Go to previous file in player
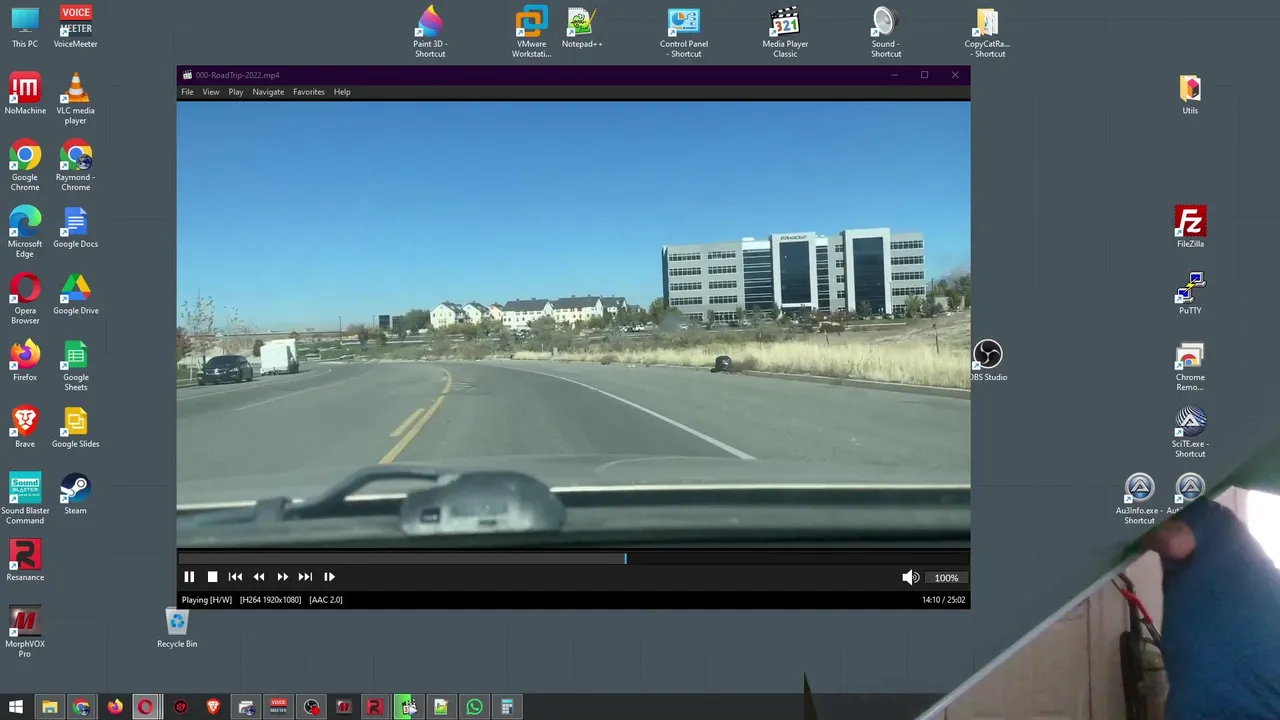The height and width of the screenshot is (720, 1280). 235,577
